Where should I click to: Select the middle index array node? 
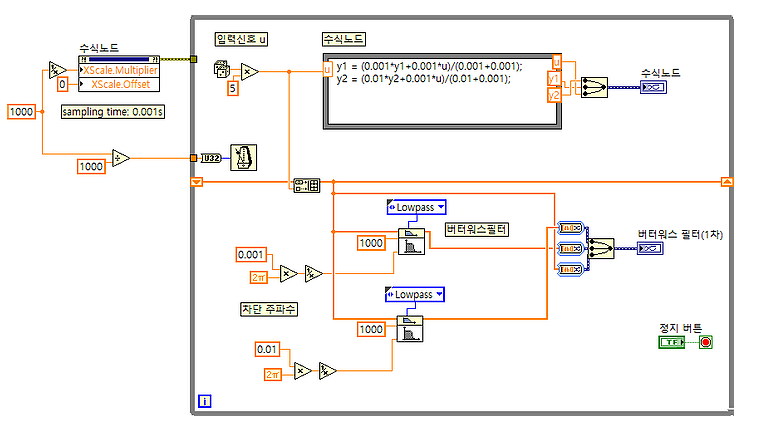pos(571,249)
